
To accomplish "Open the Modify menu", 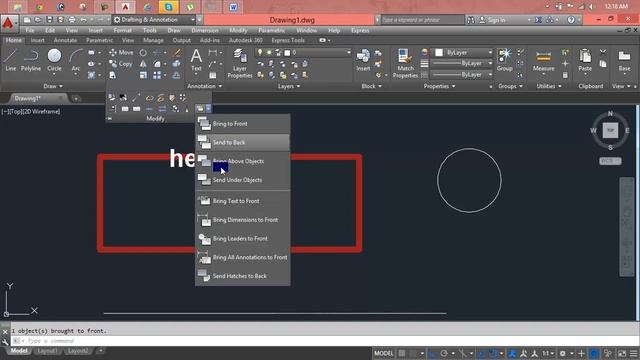I will [238, 31].
